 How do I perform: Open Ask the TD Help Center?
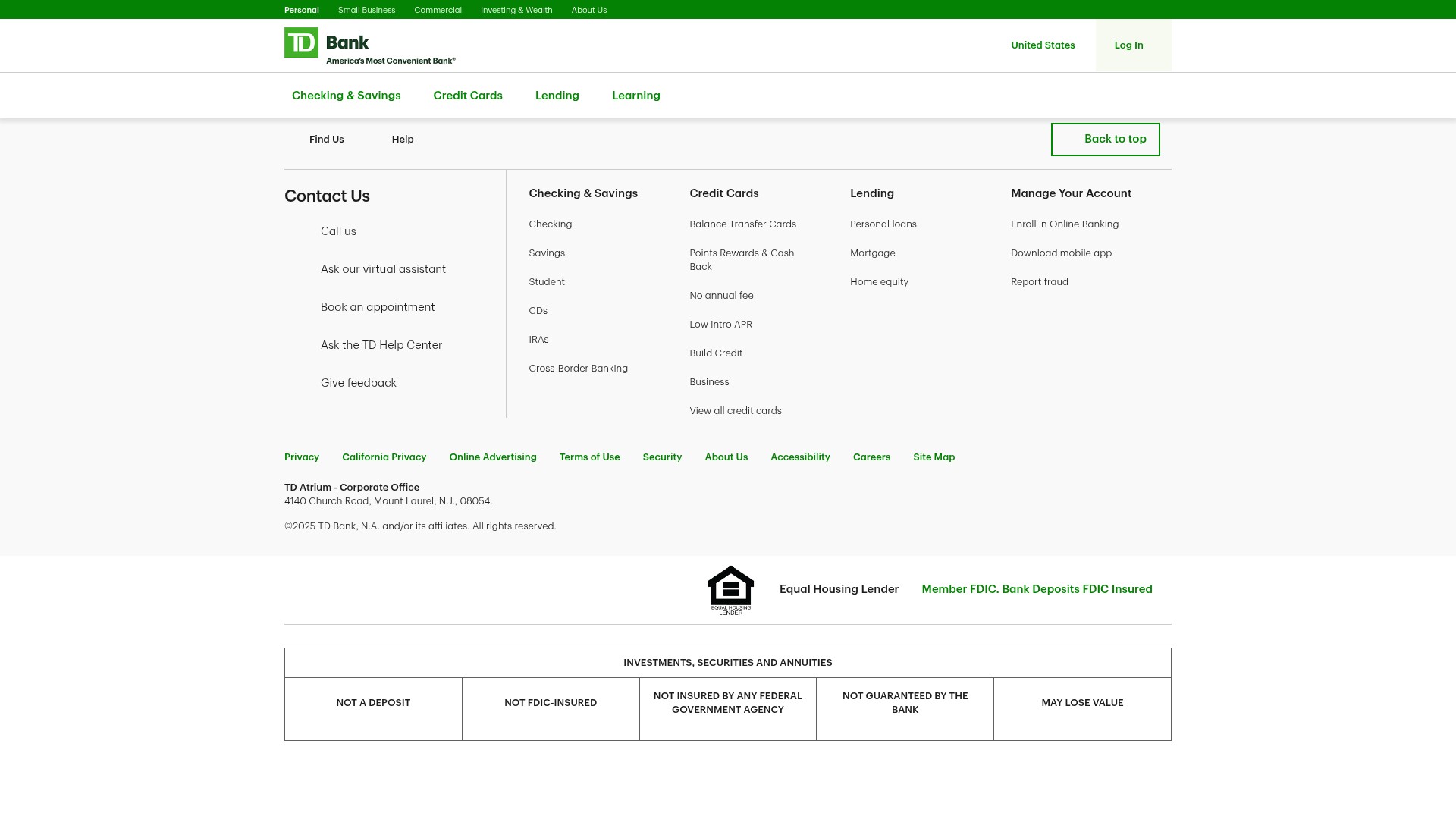[x=381, y=345]
